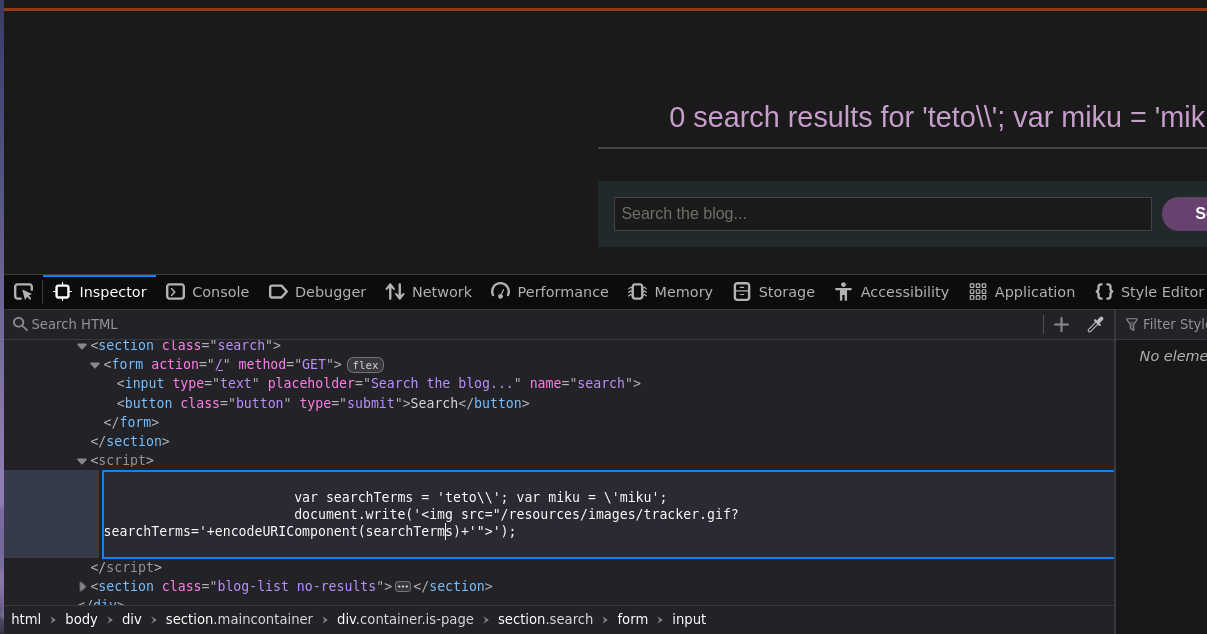Switch to the Inspector tab
The height and width of the screenshot is (634, 1207).
[x=100, y=292]
